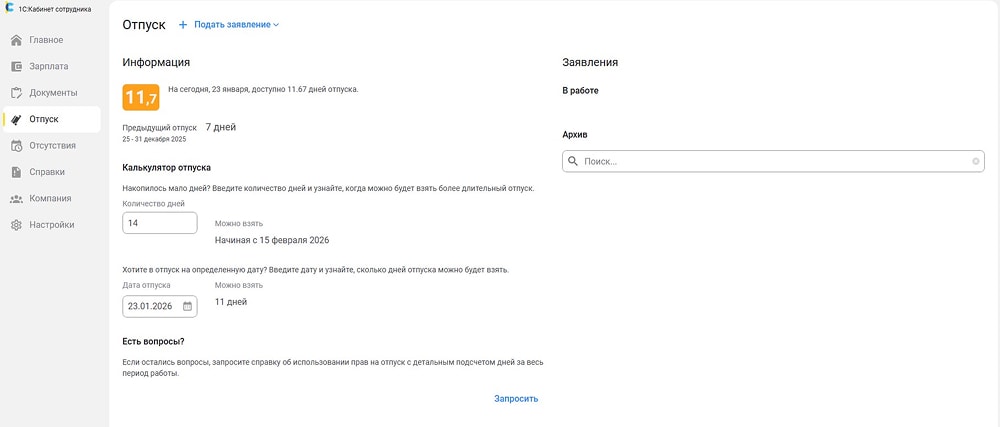Click the orange 11,7 days badge
The image size is (1000, 427).
[x=140, y=97]
